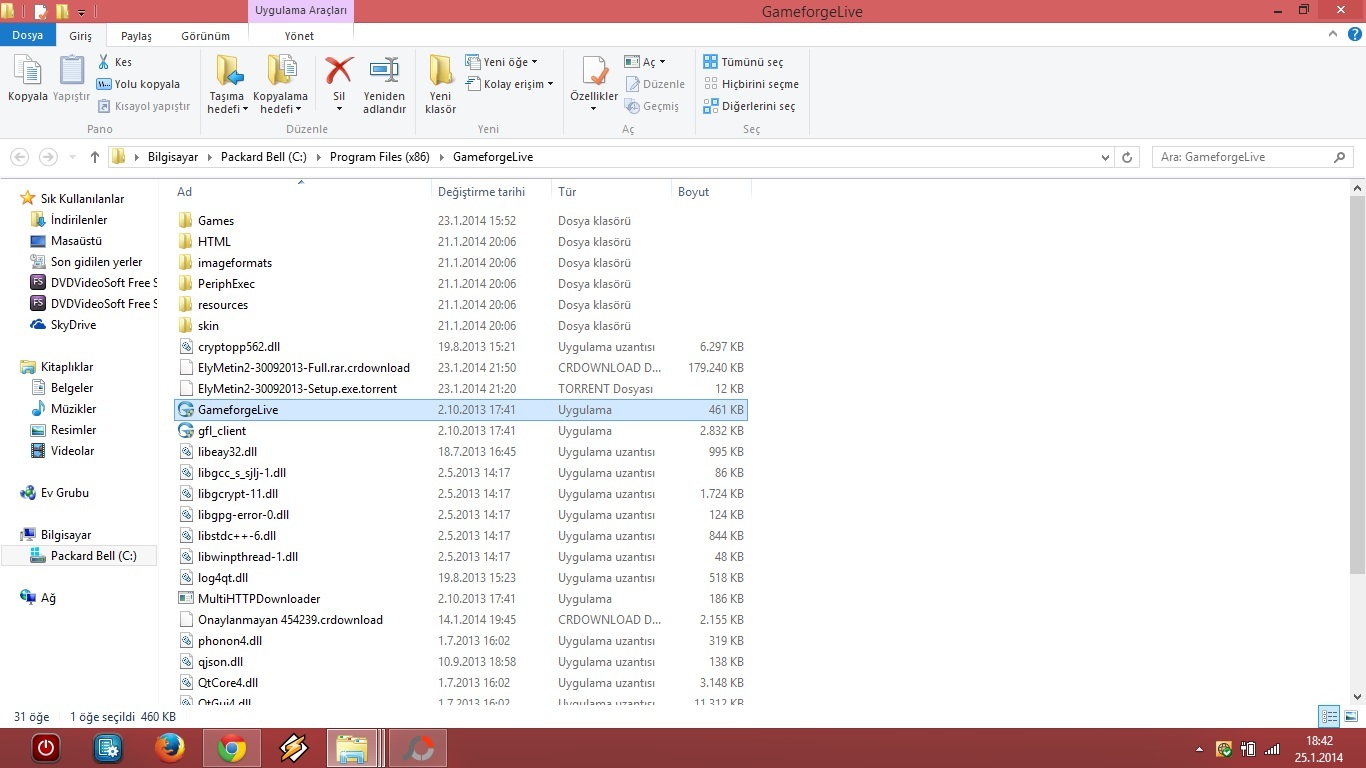Click the Sil (delete) red X icon
This screenshot has height=768, width=1366.
pos(339,70)
